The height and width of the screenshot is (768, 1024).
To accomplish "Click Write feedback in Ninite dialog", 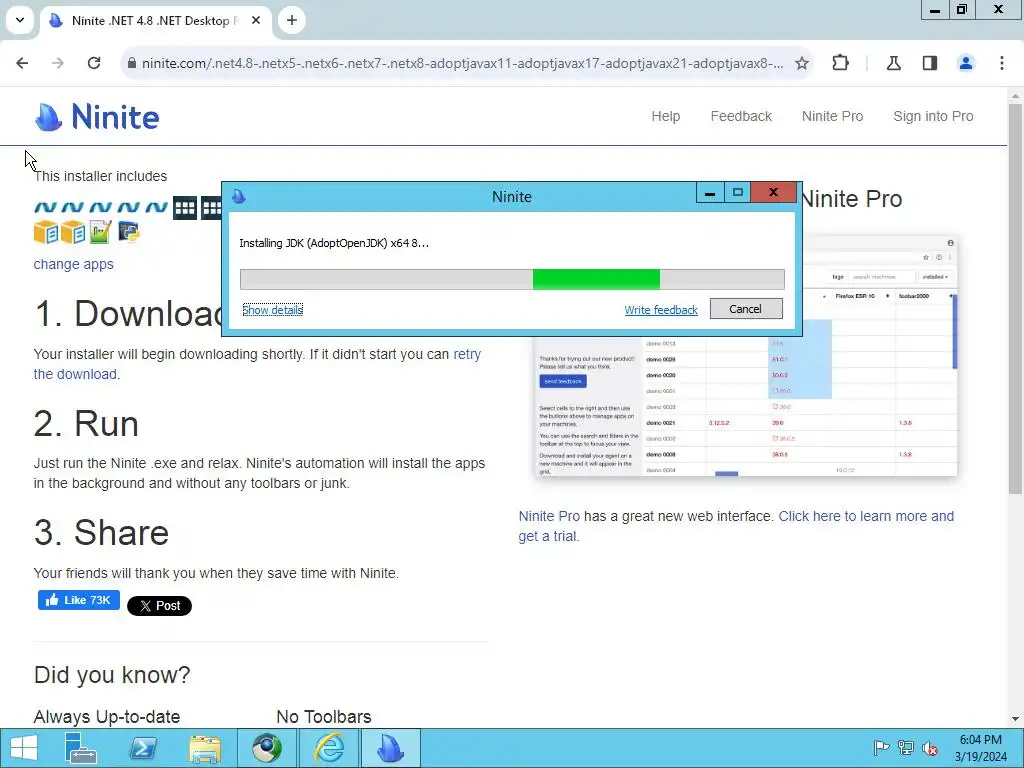I will point(661,310).
